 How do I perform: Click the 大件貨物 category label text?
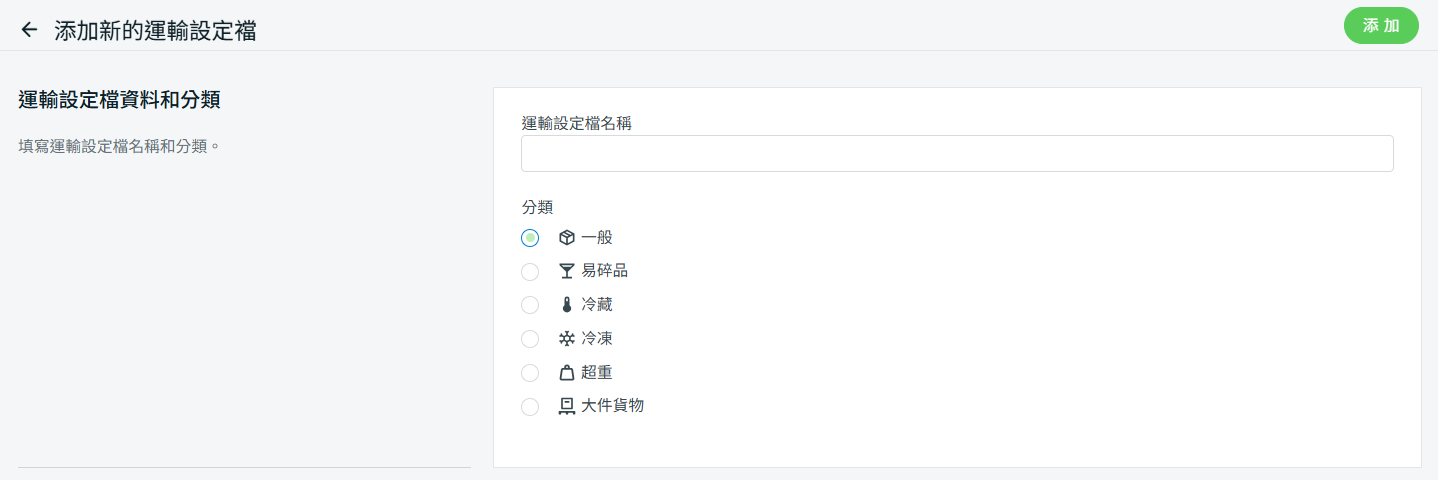click(x=612, y=406)
